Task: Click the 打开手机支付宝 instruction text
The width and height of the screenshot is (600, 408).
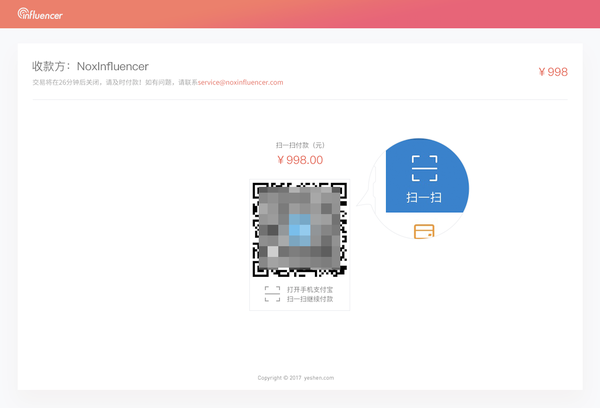Action: point(310,289)
